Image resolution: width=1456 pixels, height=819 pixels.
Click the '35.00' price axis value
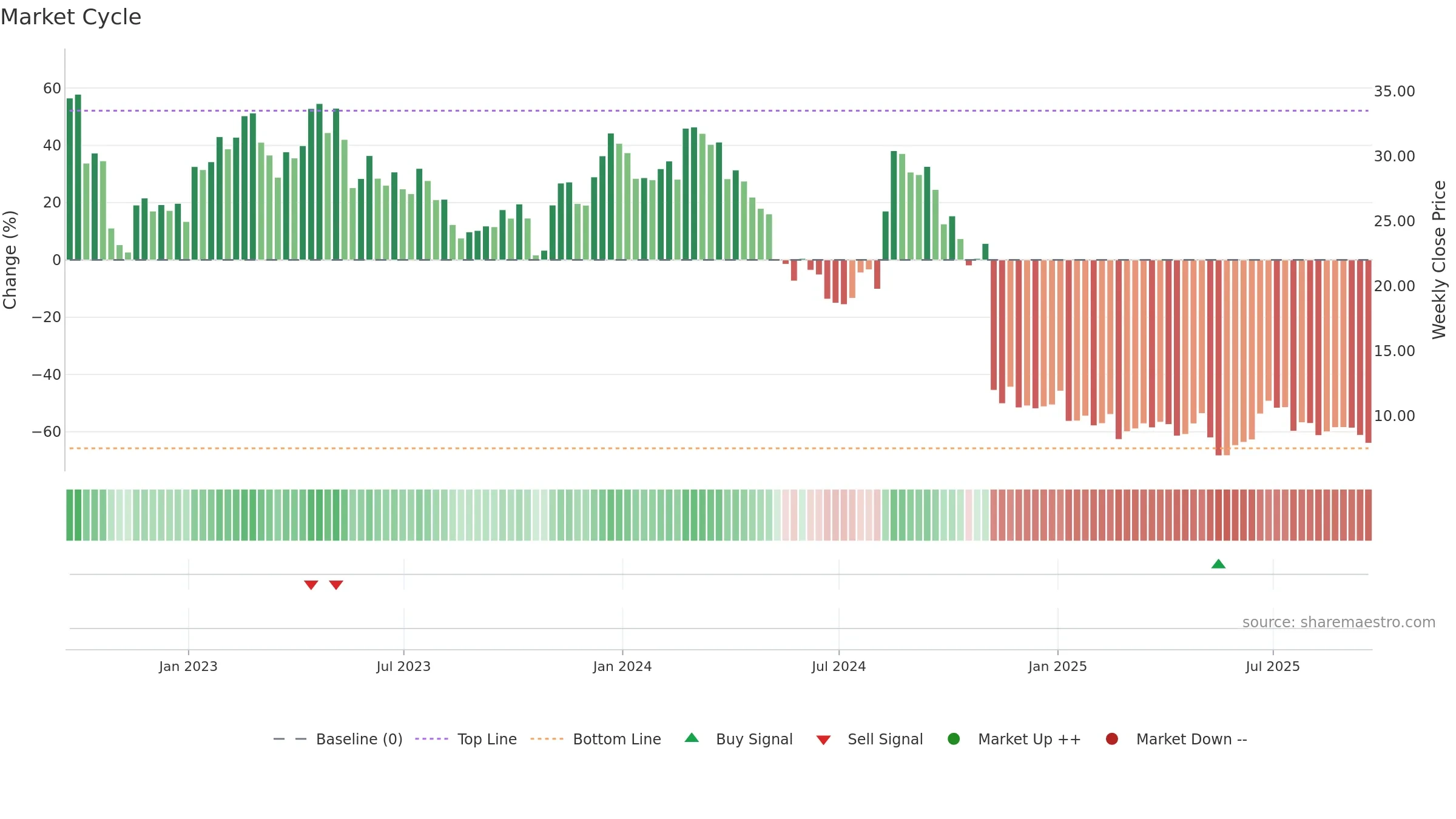(1394, 92)
